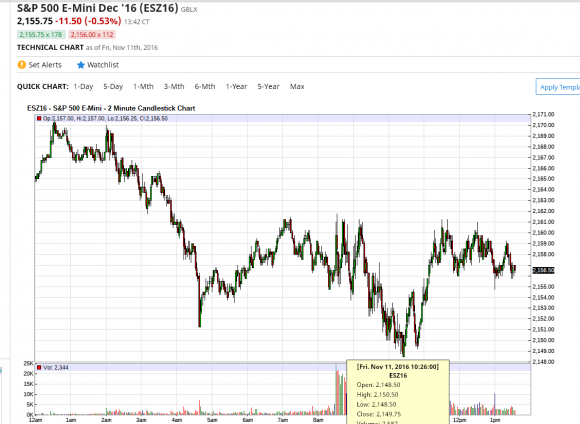This screenshot has width=580, height=424.
Task: Select the 1-Year quick chart
Action: [x=236, y=87]
